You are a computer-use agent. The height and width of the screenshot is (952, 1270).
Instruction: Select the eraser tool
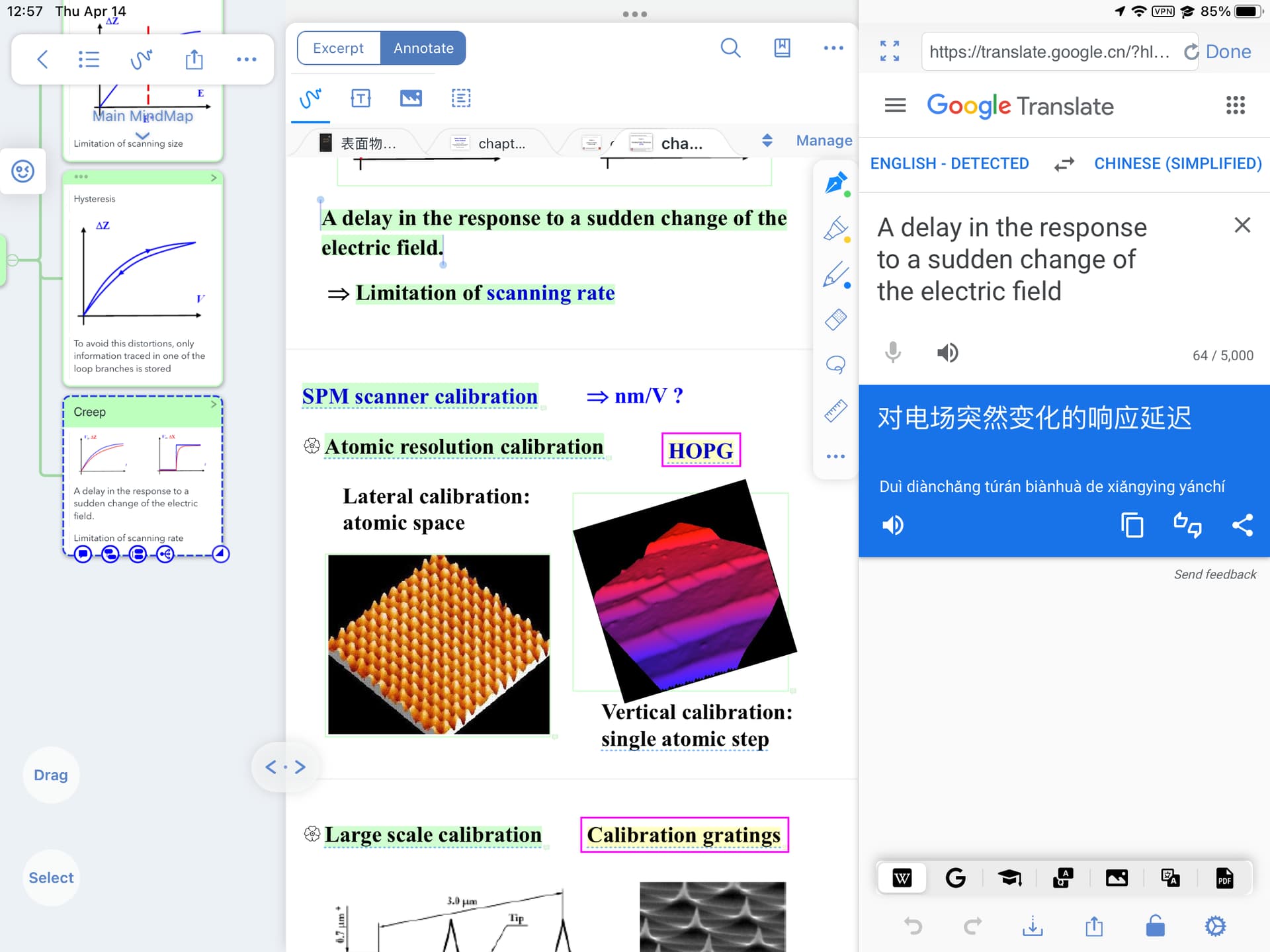coord(836,319)
